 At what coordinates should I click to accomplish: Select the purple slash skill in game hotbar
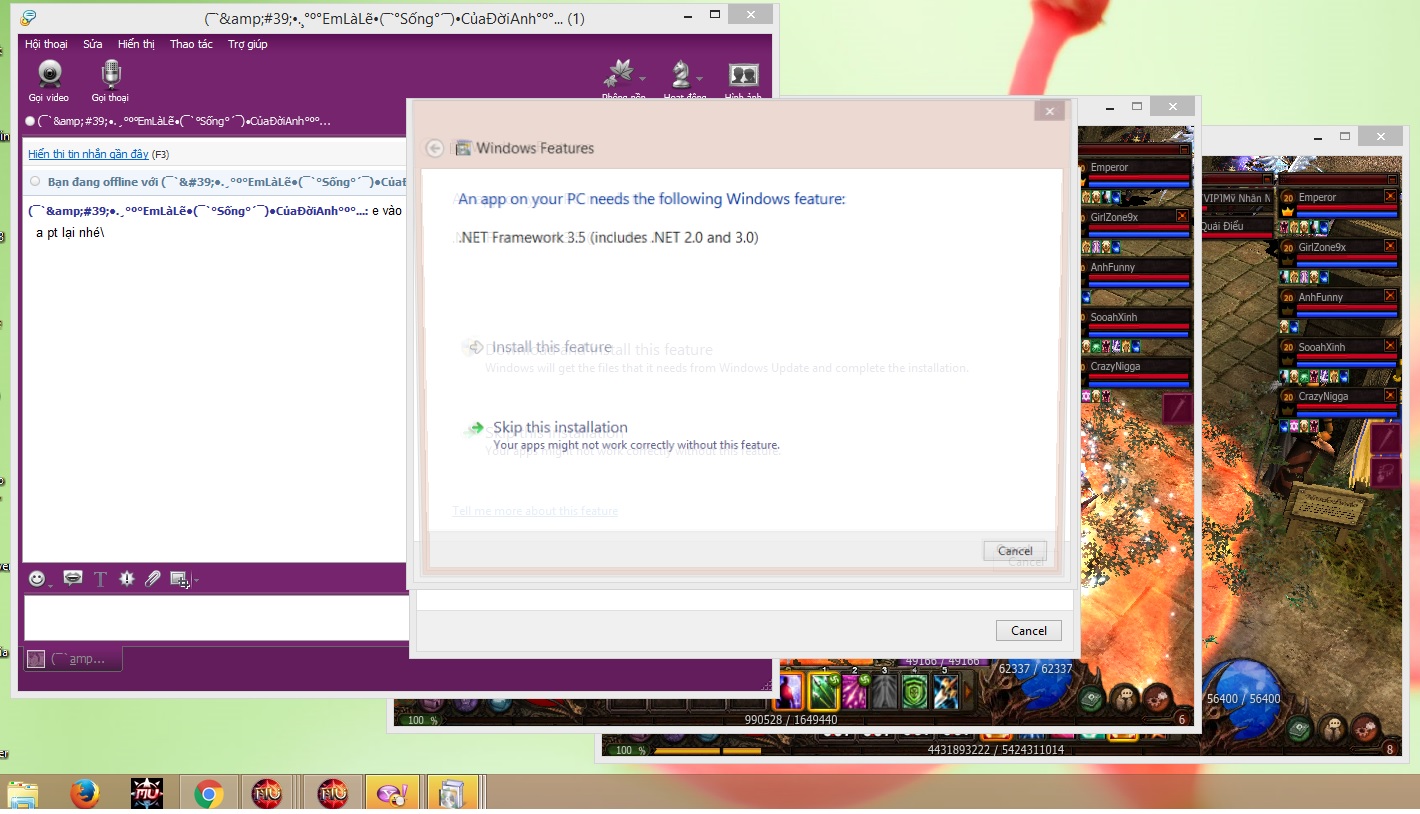pyautogui.click(x=854, y=690)
